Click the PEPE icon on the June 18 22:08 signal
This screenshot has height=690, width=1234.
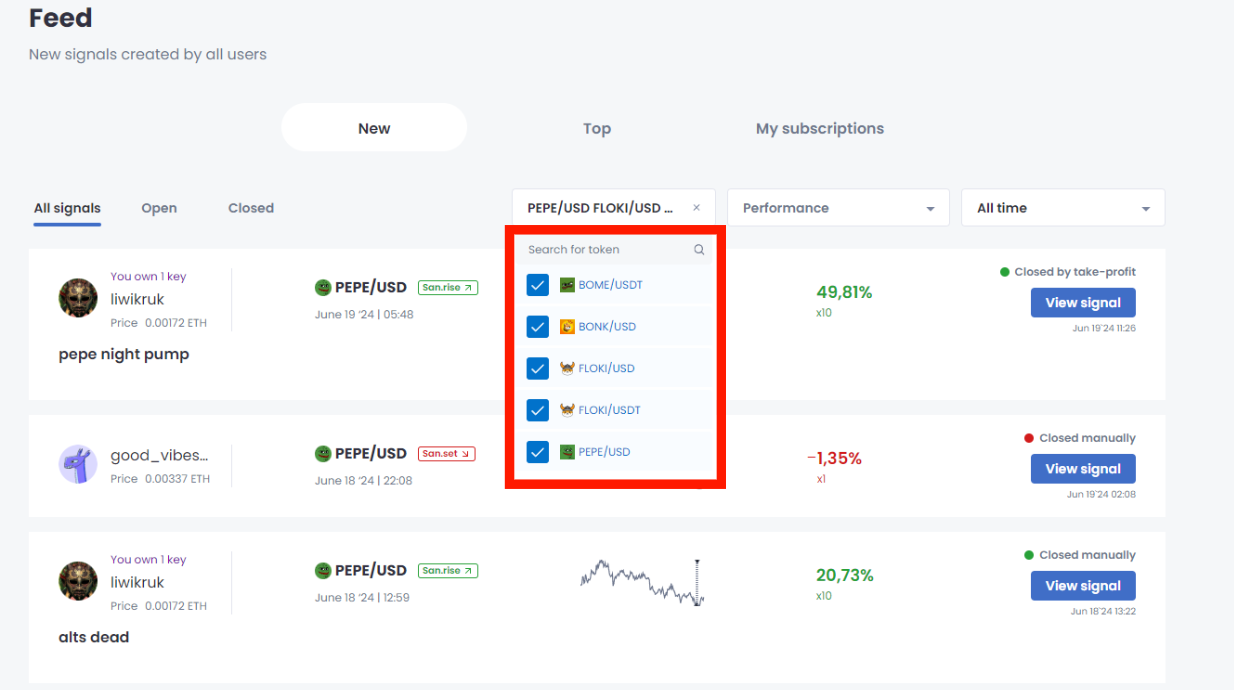(x=323, y=453)
